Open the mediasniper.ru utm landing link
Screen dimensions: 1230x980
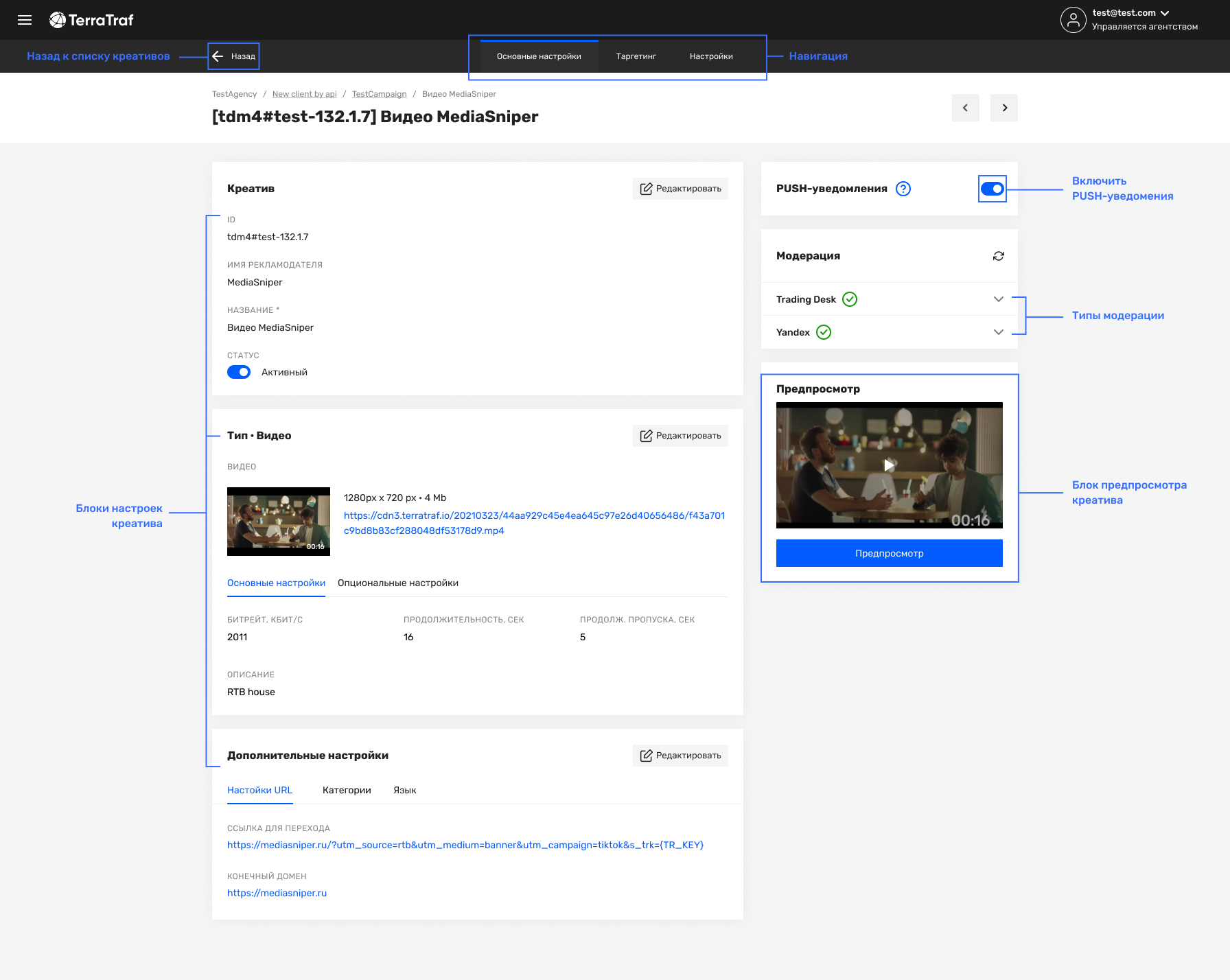(x=465, y=845)
